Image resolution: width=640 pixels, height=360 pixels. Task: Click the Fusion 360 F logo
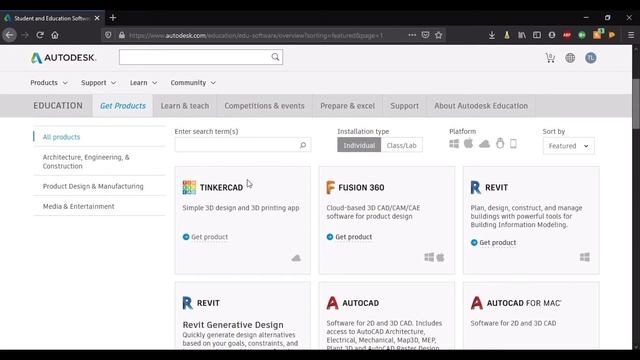pyautogui.click(x=331, y=187)
